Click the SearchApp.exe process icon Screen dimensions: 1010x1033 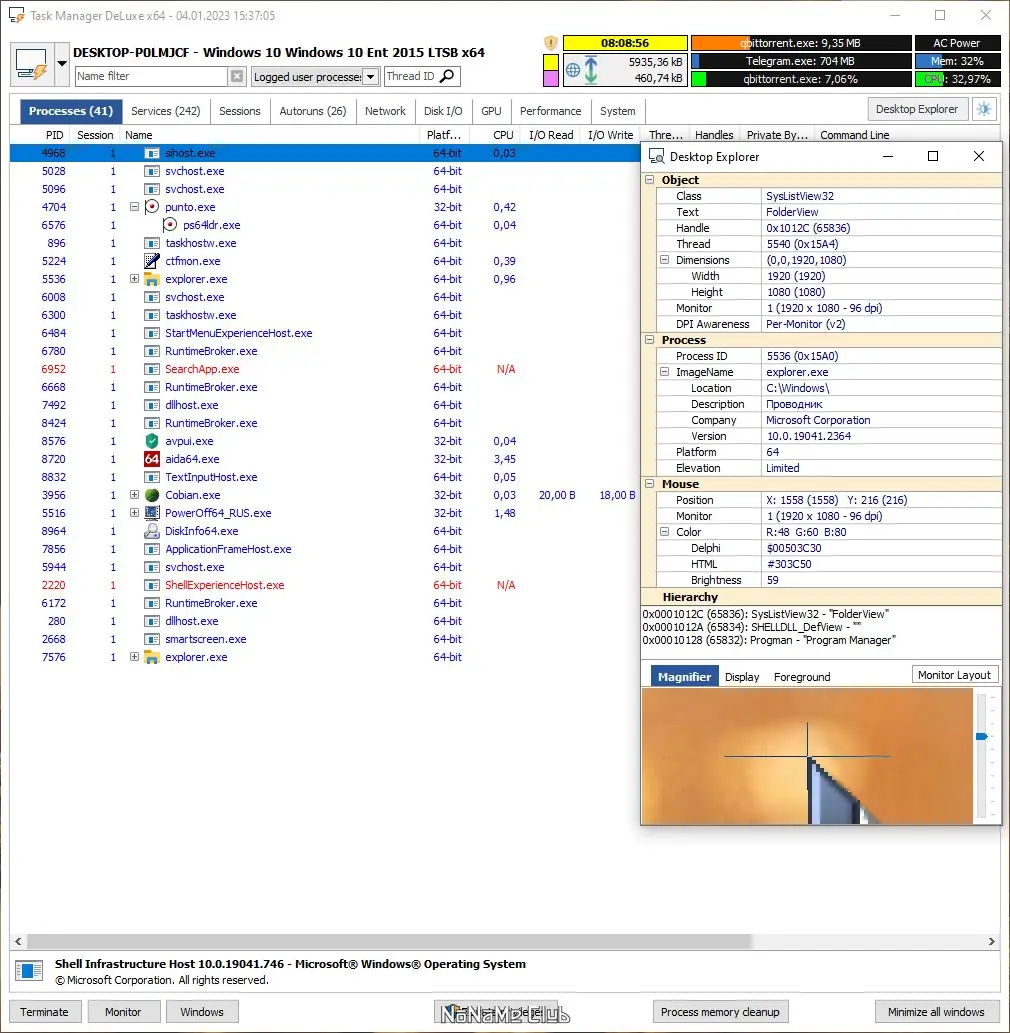pos(152,369)
